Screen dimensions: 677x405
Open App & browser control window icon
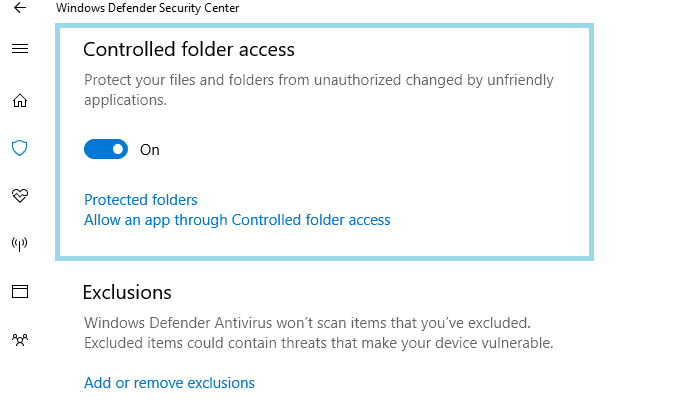[x=19, y=291]
